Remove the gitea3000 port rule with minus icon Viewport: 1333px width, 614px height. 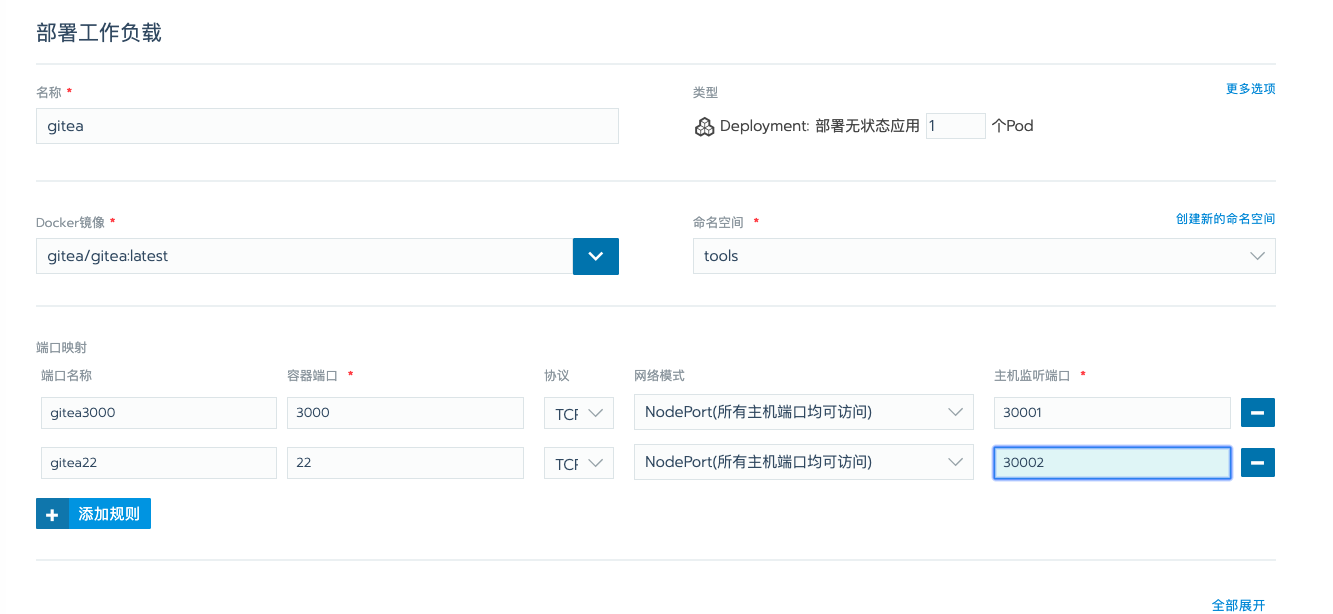click(1258, 412)
